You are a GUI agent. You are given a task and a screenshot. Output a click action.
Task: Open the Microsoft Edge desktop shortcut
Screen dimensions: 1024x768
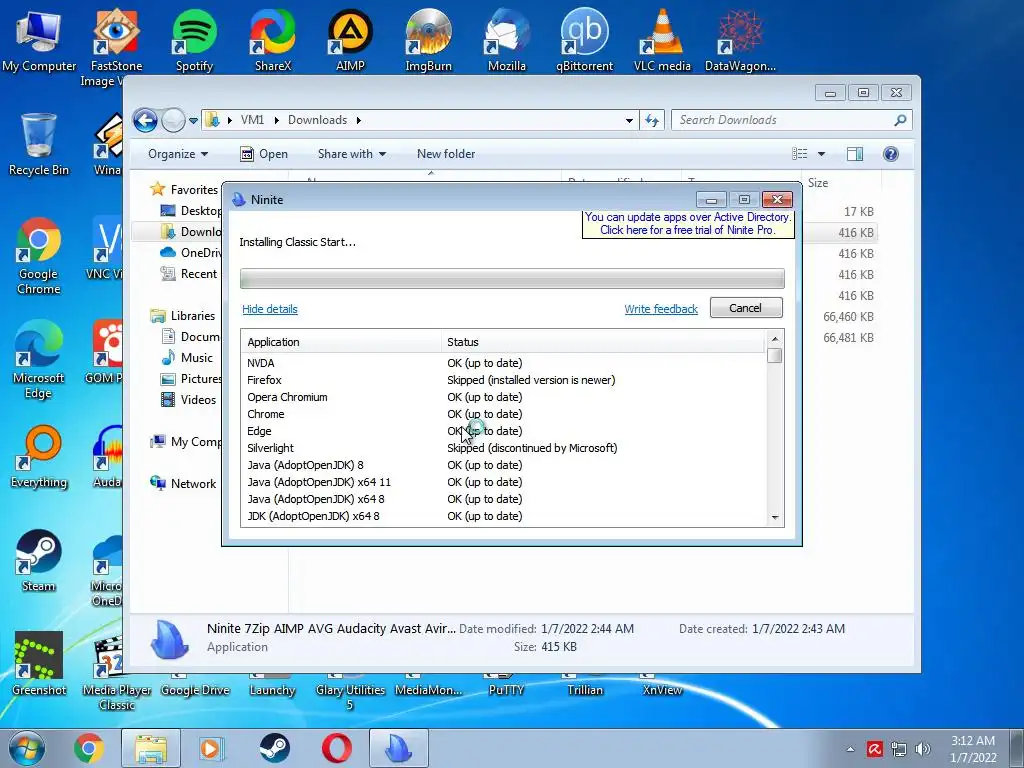click(39, 360)
